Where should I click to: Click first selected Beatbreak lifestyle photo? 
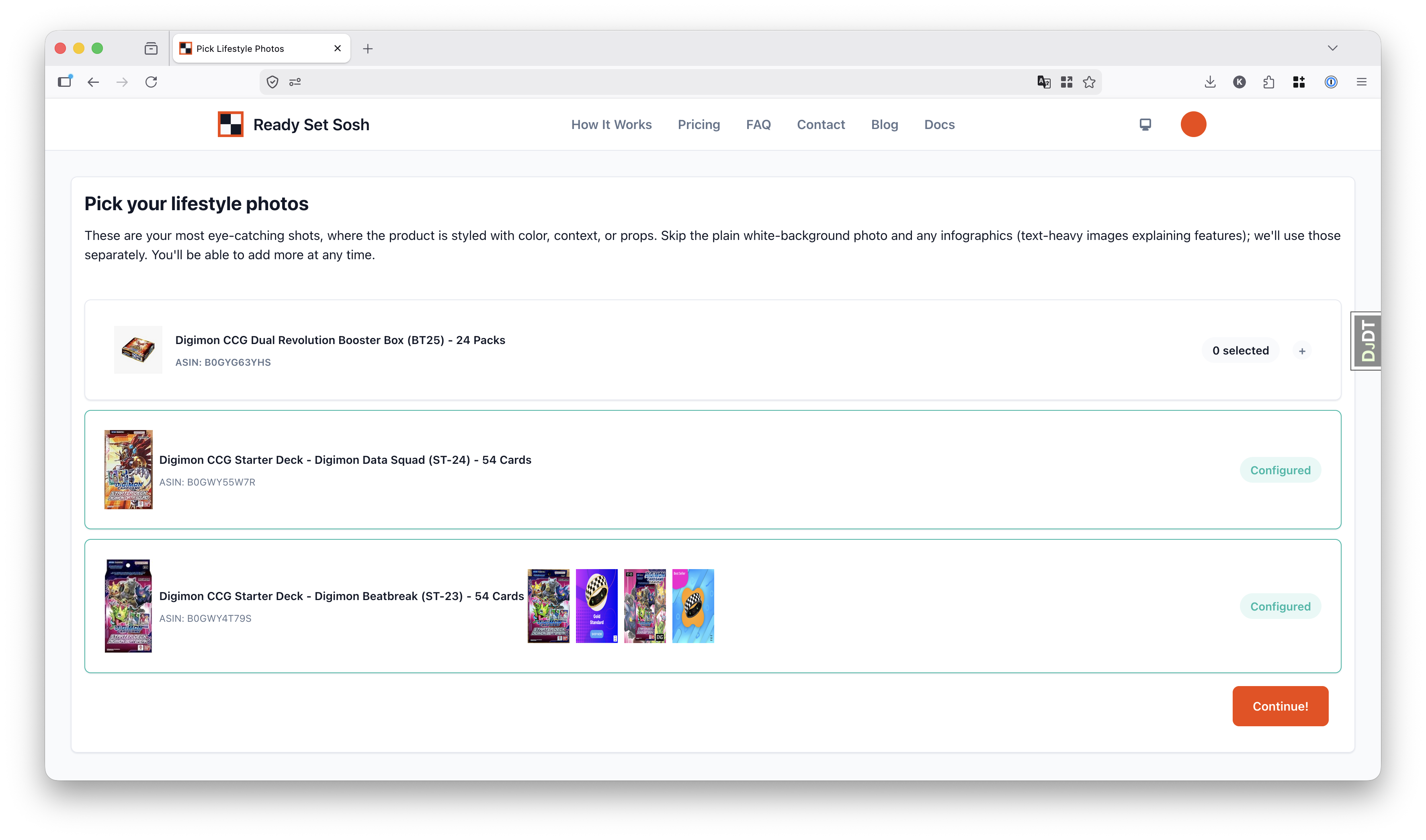pos(548,606)
